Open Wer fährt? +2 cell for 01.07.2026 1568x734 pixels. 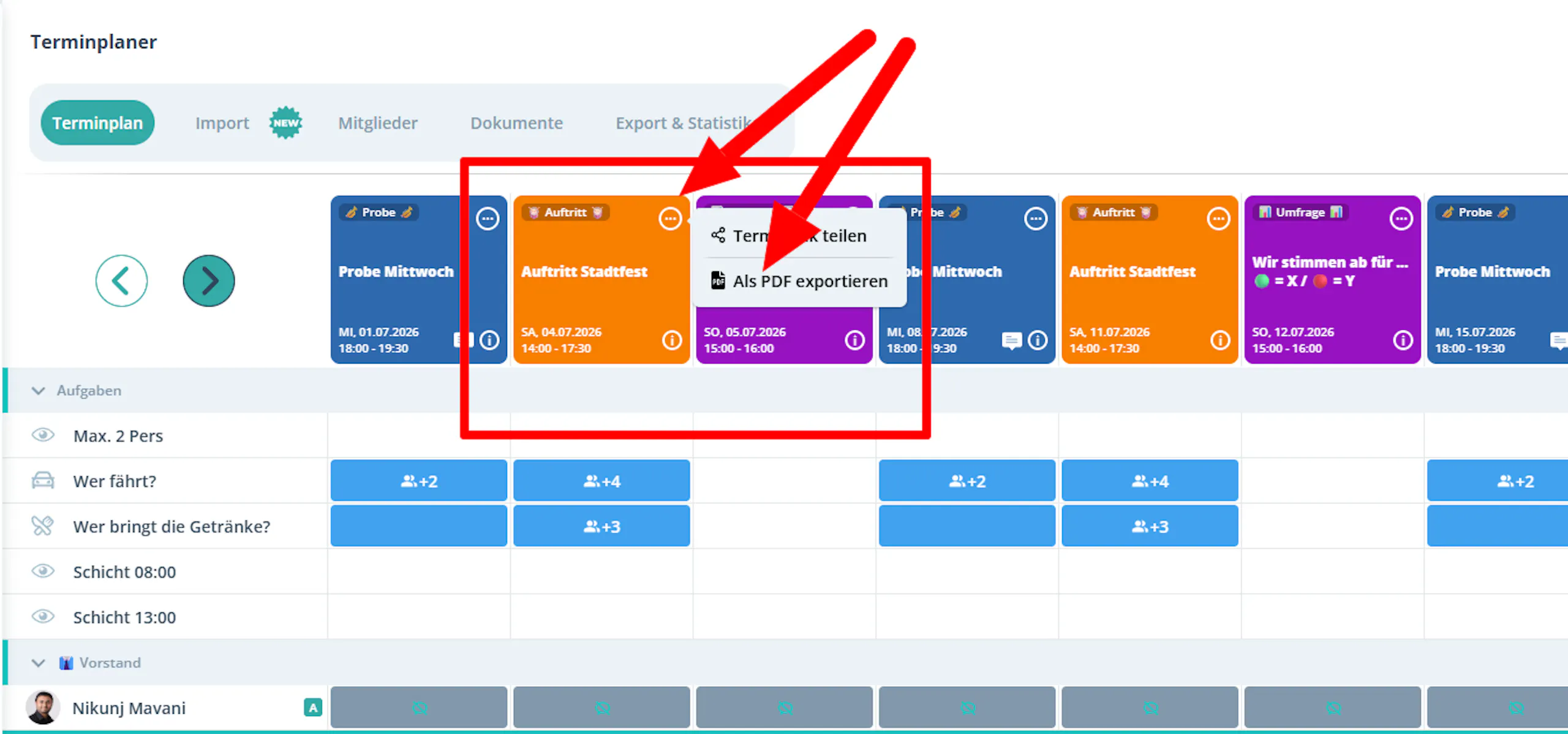click(419, 481)
